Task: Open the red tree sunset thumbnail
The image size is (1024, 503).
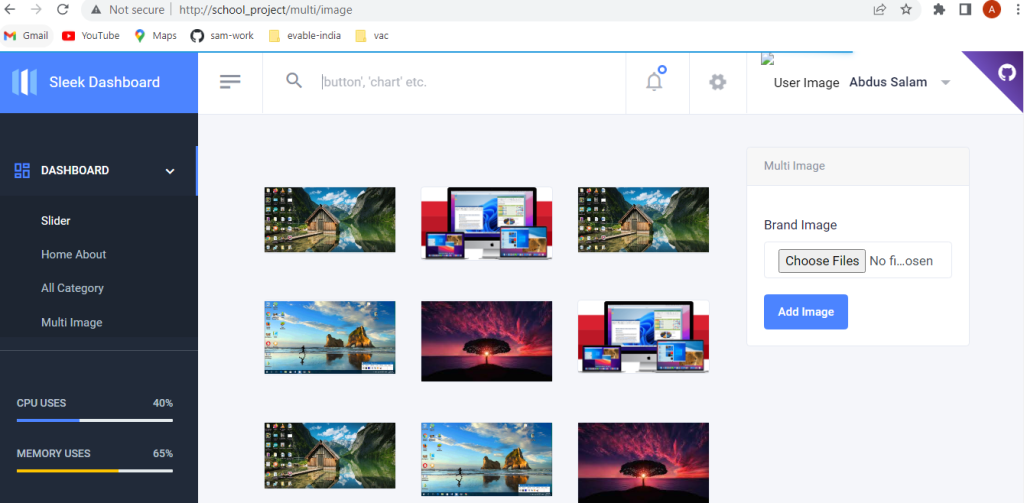Action: point(486,341)
